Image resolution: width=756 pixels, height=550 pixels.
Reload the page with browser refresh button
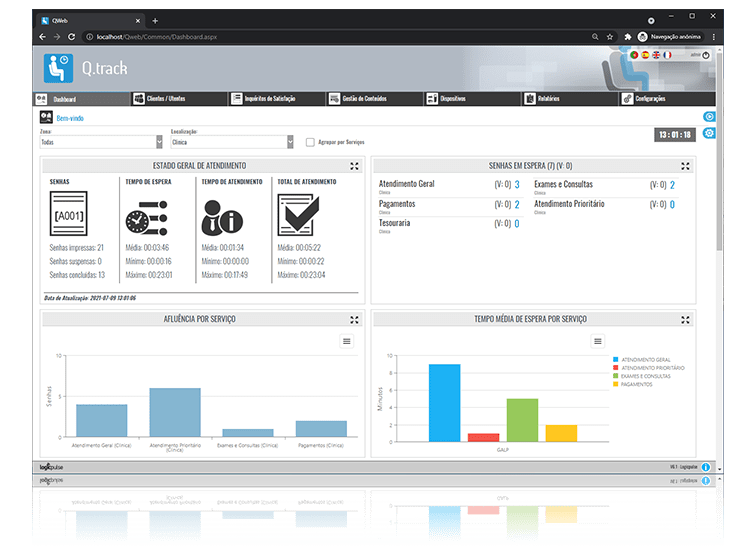click(x=72, y=37)
